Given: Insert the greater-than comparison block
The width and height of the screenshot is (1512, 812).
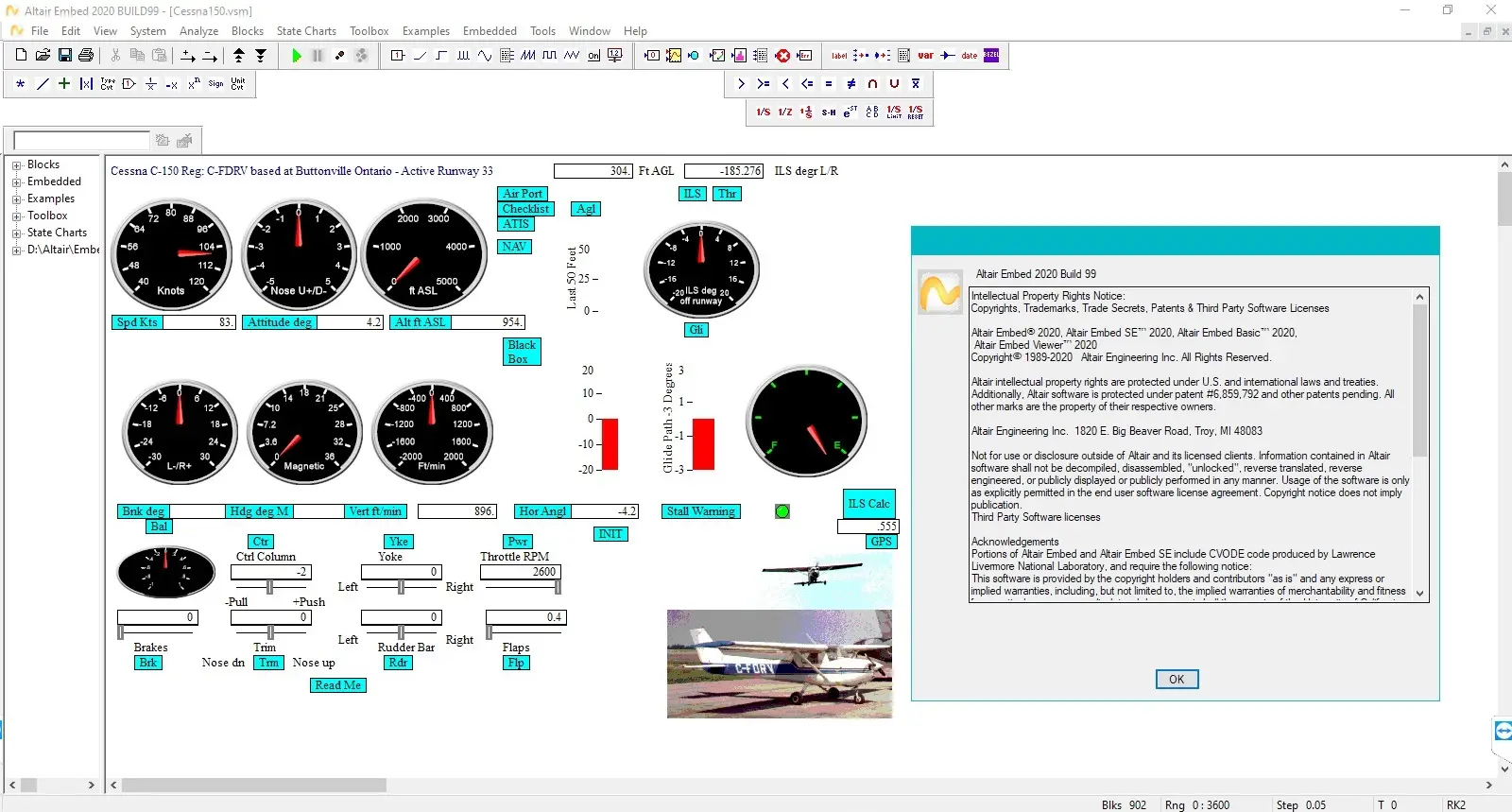Looking at the screenshot, I should point(741,84).
